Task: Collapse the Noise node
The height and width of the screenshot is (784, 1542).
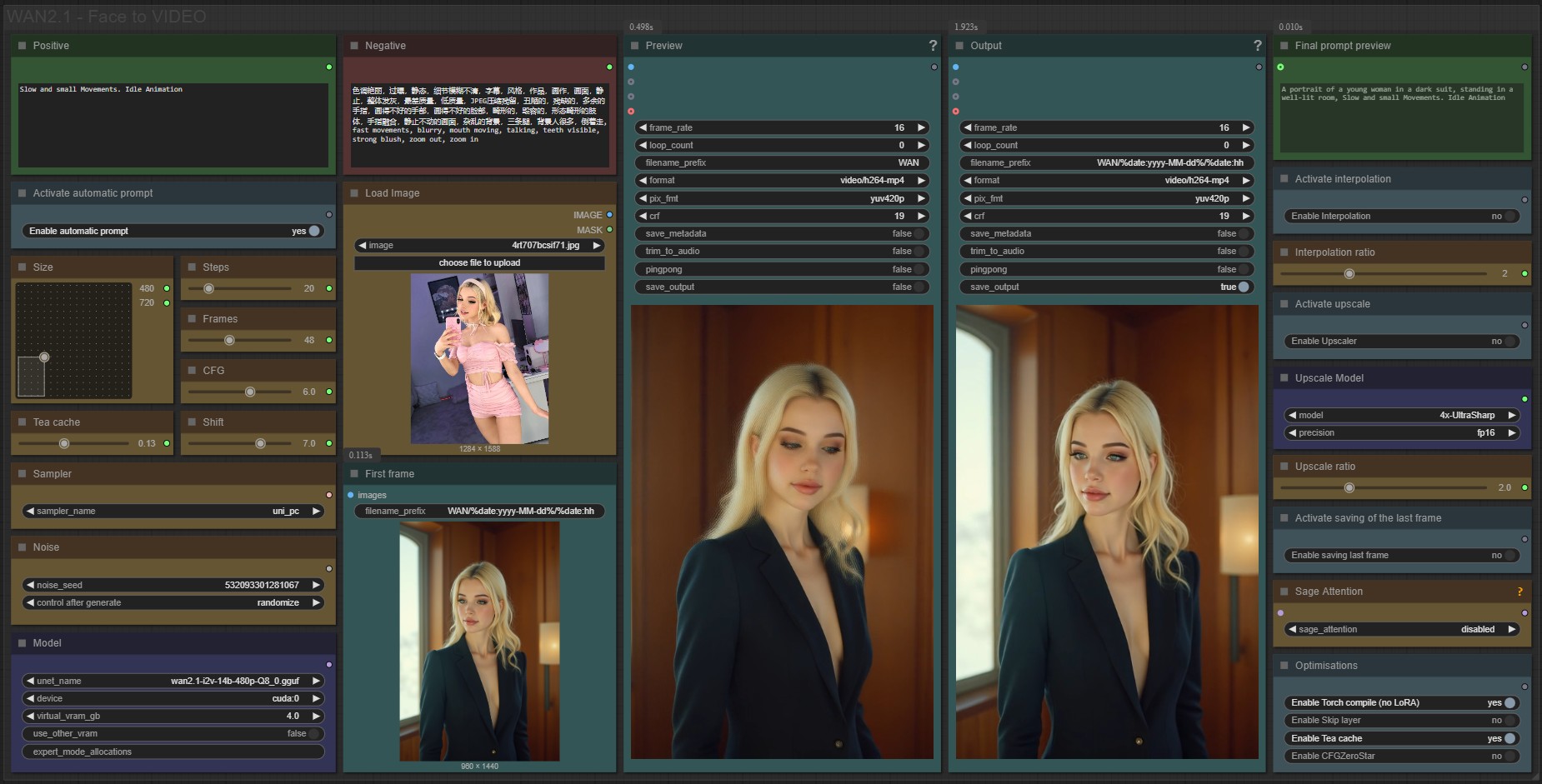Action: tap(23, 547)
